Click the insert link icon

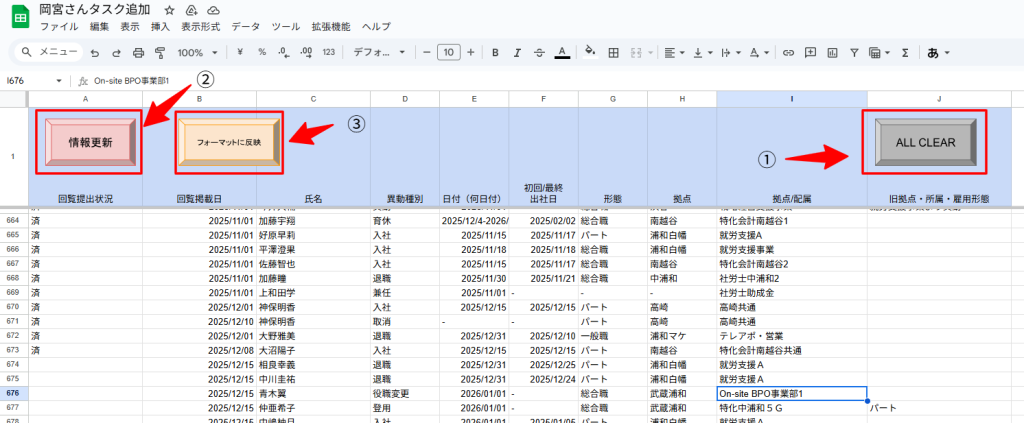pyautogui.click(x=788, y=52)
